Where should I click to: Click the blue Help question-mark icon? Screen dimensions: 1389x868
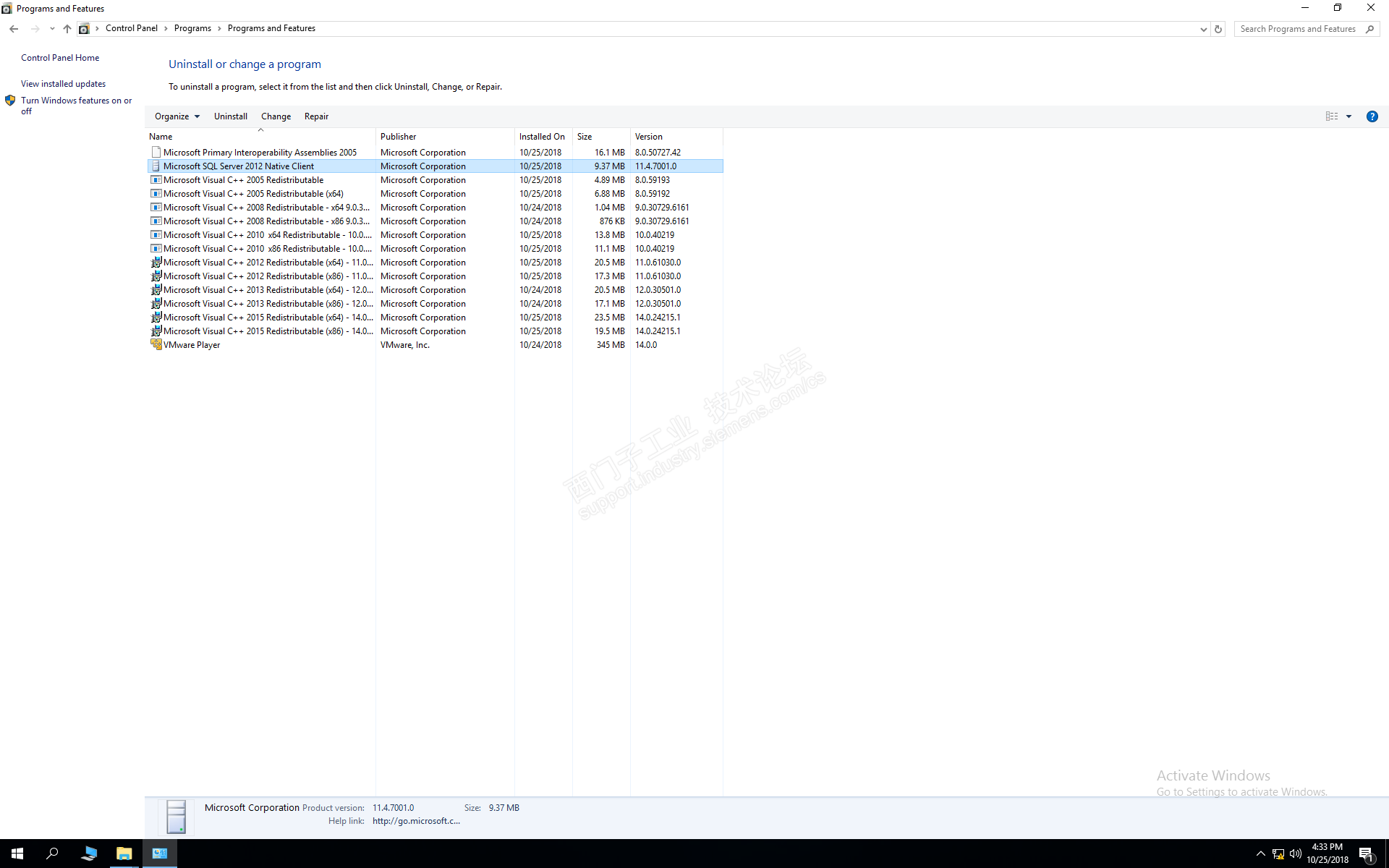click(1372, 116)
